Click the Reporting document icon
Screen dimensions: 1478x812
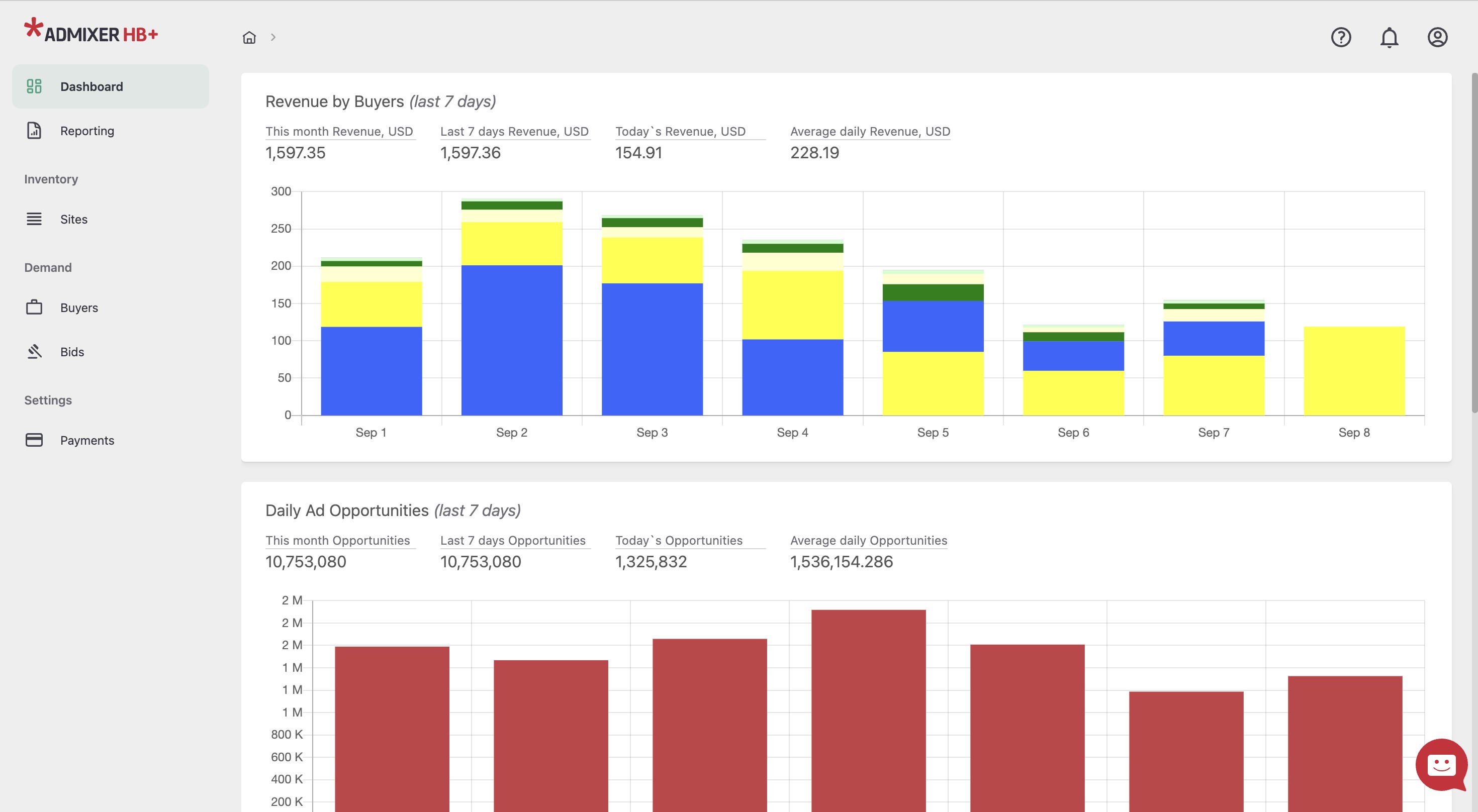(x=34, y=130)
